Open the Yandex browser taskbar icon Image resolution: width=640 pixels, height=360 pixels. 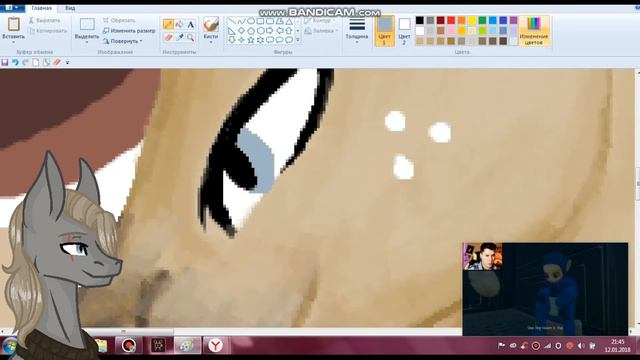click(216, 346)
